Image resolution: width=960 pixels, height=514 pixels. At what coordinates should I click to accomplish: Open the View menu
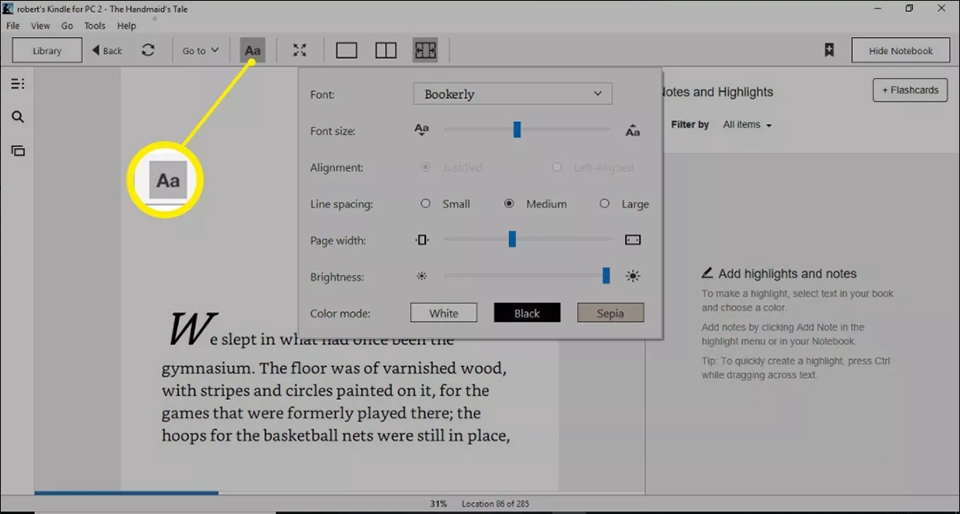(x=40, y=26)
